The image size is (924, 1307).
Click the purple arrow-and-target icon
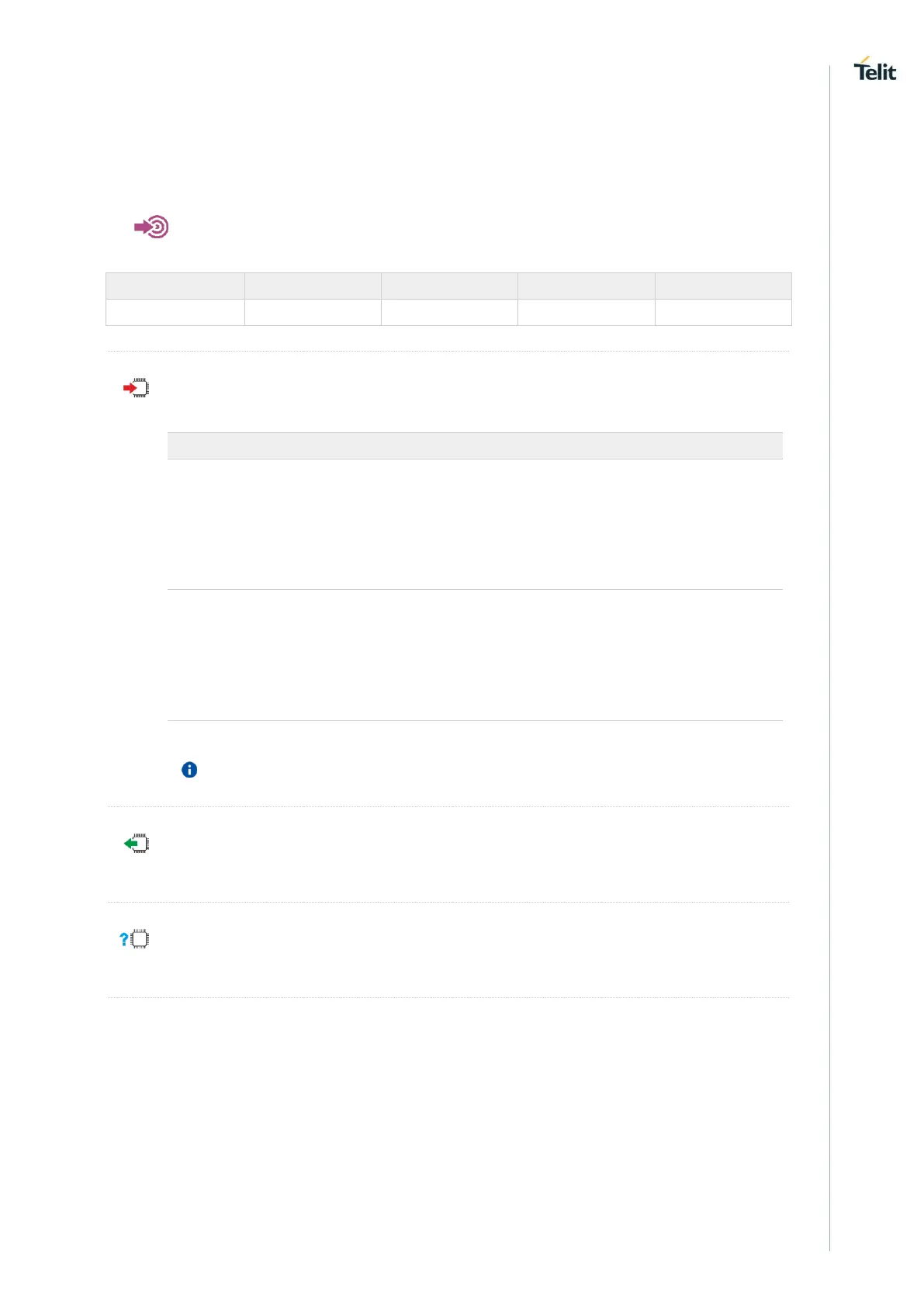pyautogui.click(x=151, y=227)
